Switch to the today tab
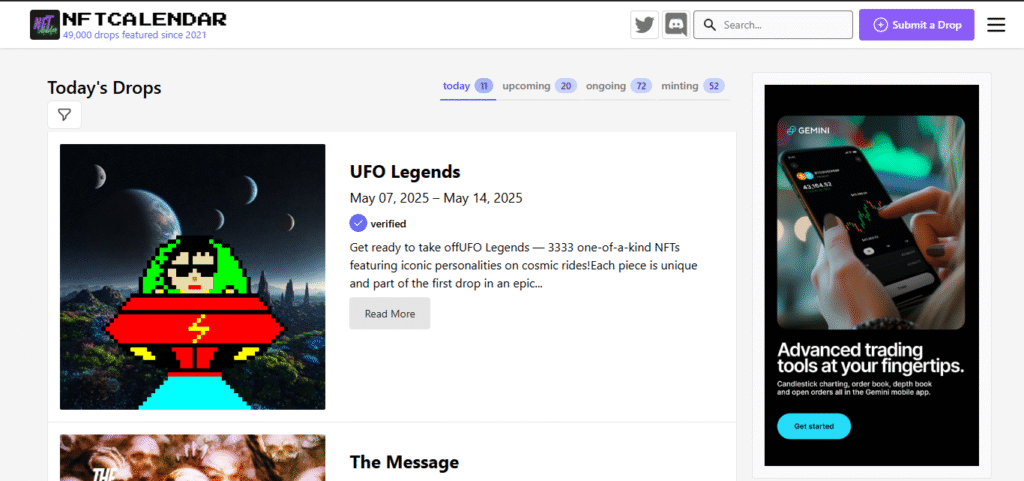This screenshot has height=481, width=1024. 468,86
